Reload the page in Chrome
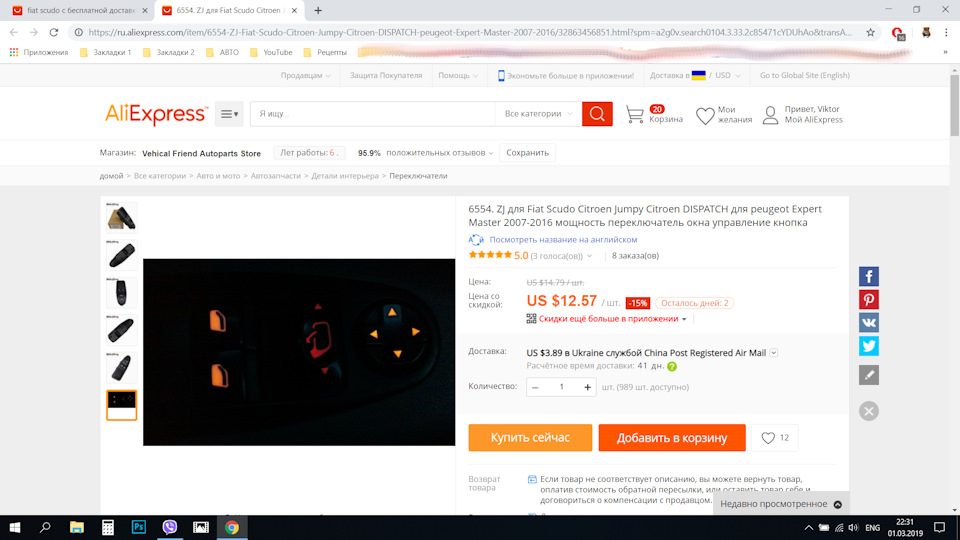 (x=54, y=32)
